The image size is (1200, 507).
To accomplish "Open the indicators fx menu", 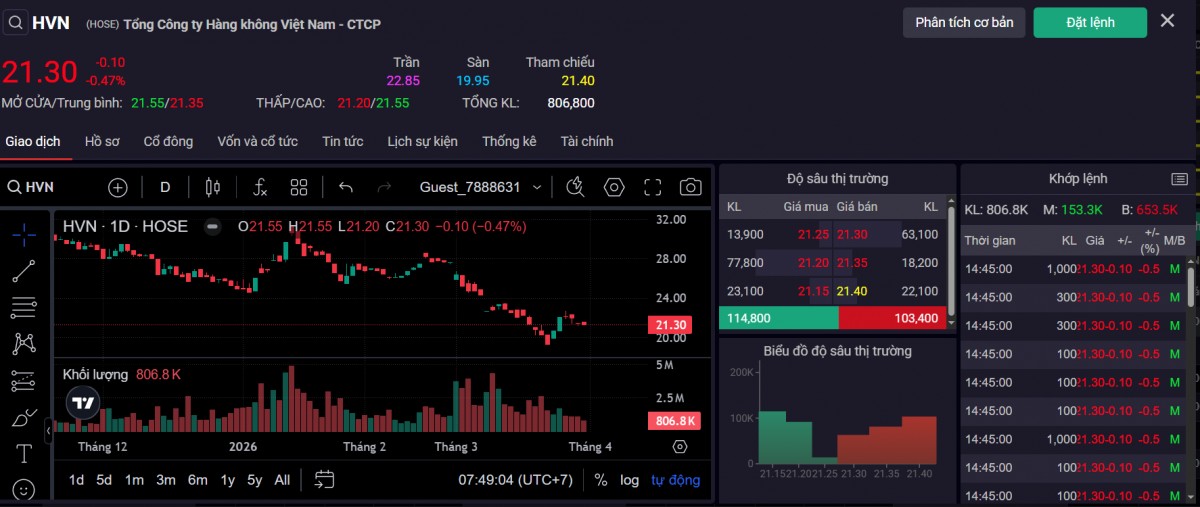I will 259,187.
